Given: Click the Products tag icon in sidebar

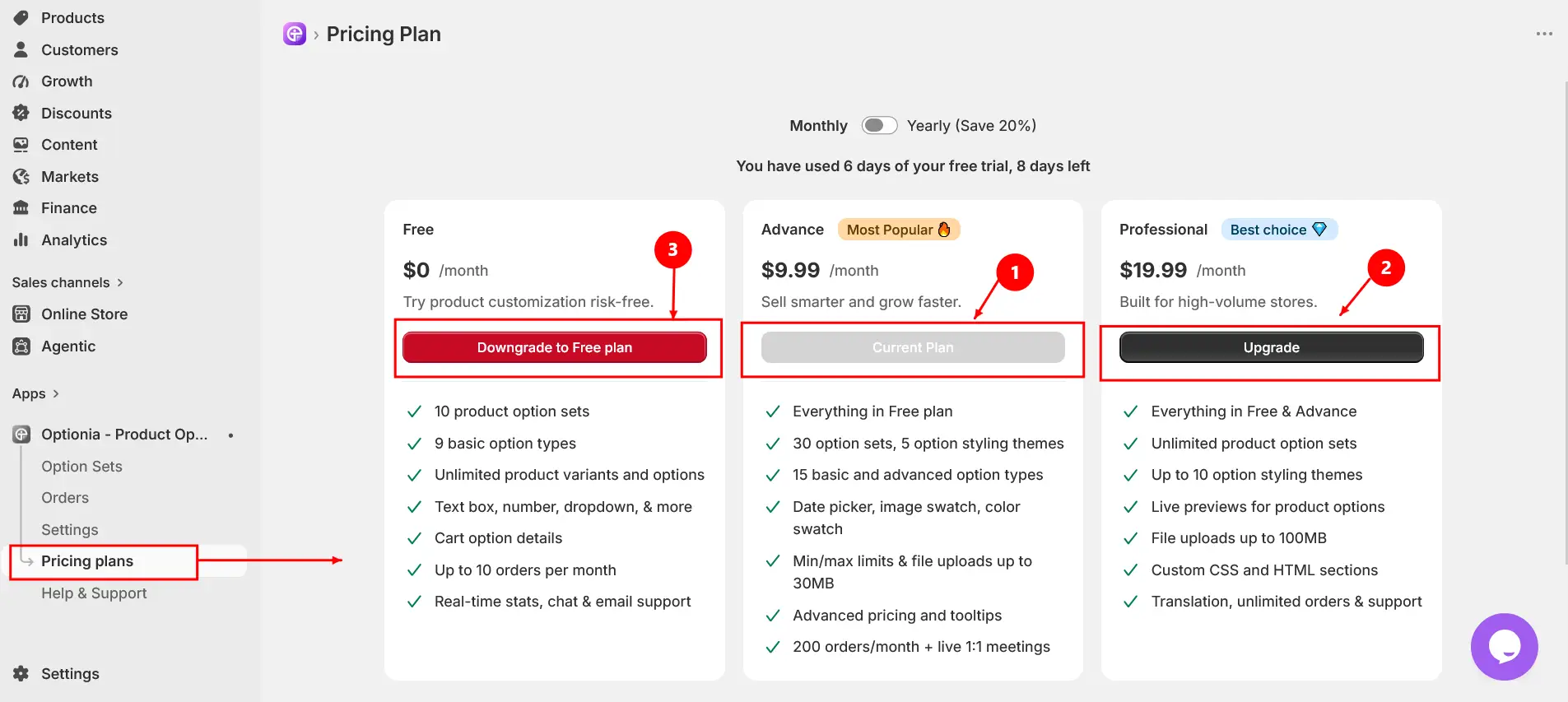Looking at the screenshot, I should point(21,17).
